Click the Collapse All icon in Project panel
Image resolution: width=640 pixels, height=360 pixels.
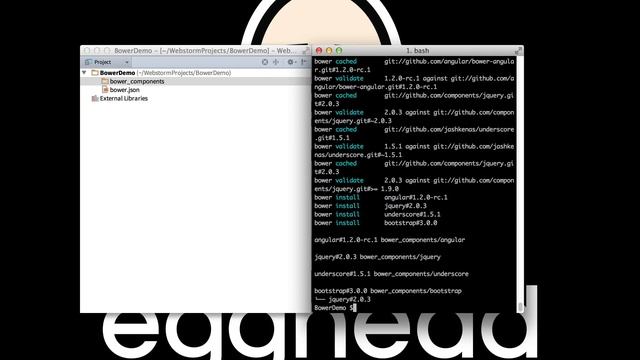pyautogui.click(x=276, y=62)
